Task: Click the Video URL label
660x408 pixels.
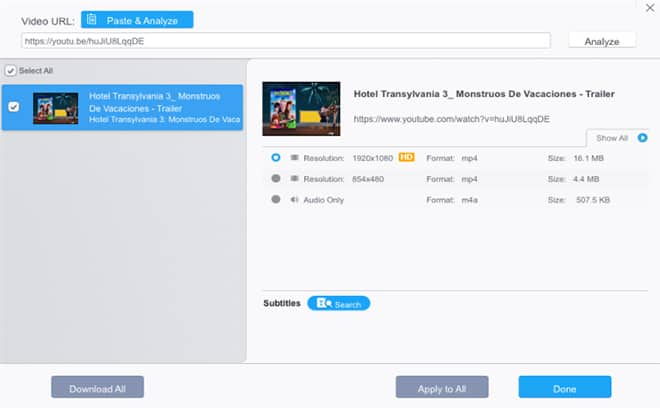Action: 48,21
